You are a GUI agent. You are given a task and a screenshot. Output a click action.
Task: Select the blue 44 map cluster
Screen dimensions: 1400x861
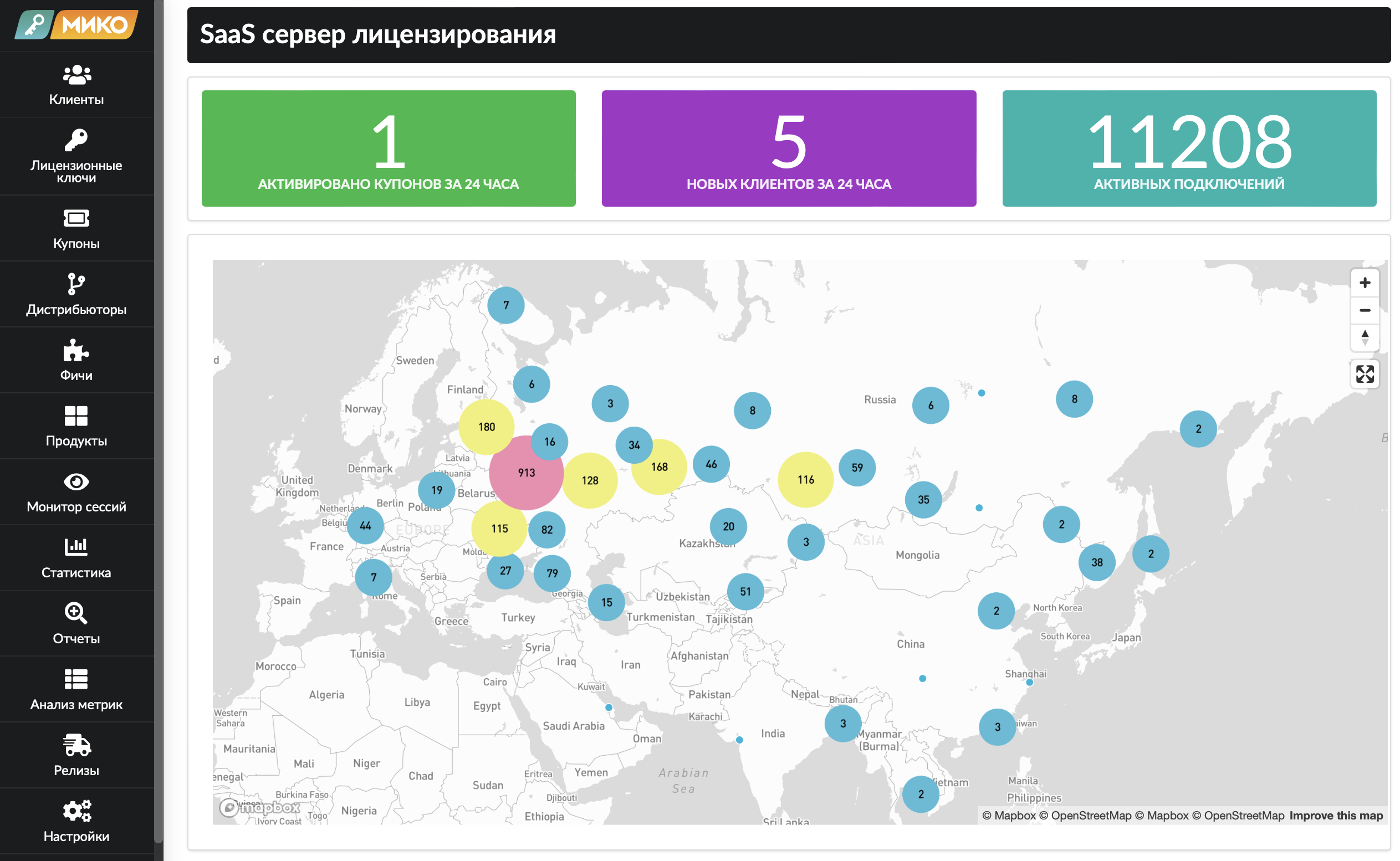coord(365,526)
